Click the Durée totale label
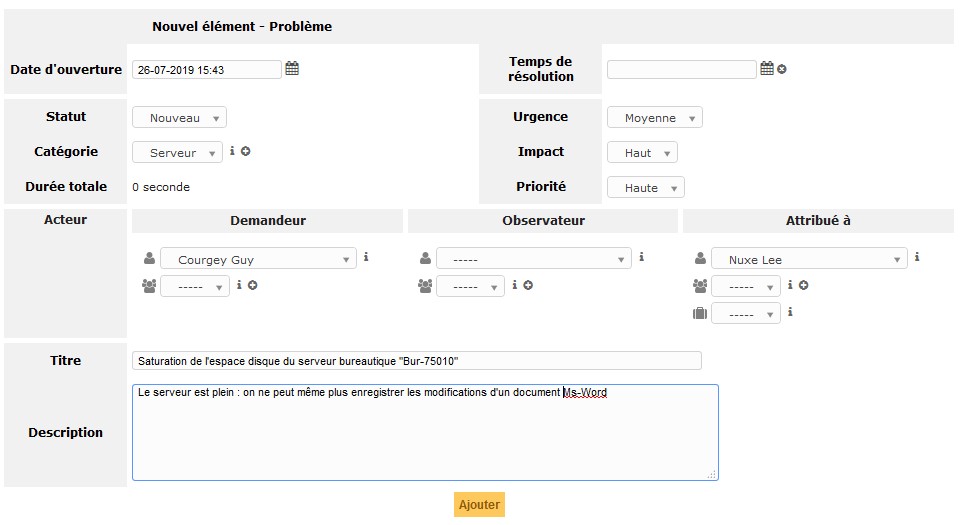963x525 pixels. pyautogui.click(x=66, y=186)
